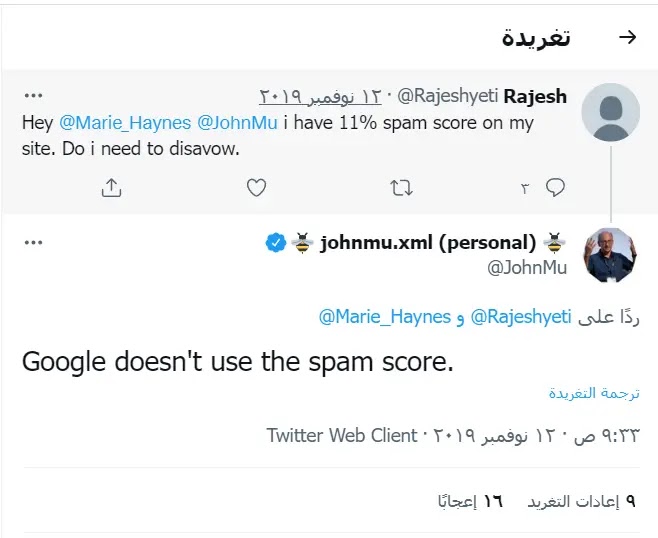Click @Marie_Haynes in the replying-to line

385,317
